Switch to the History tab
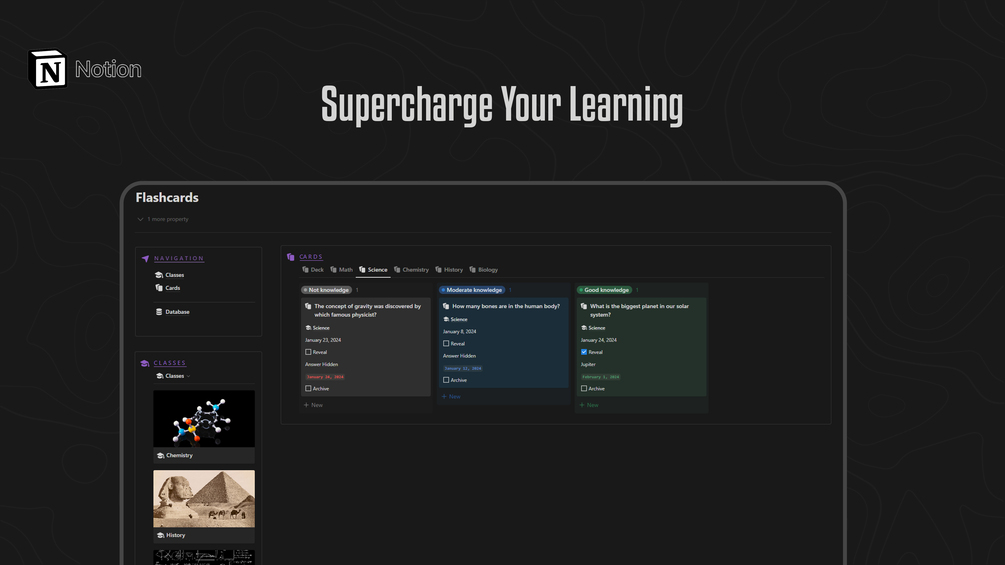Viewport: 1005px width, 565px height. coord(449,270)
